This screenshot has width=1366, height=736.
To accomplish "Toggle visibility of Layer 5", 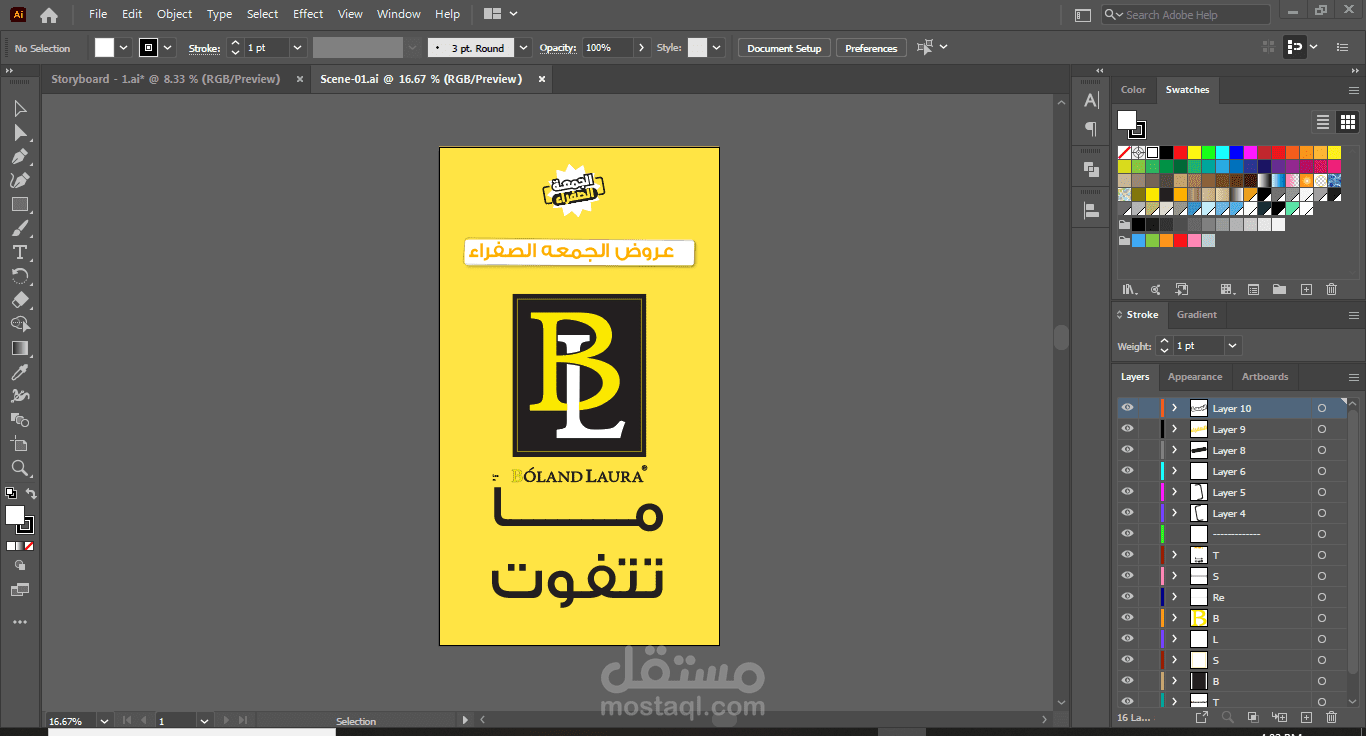I will coord(1127,492).
